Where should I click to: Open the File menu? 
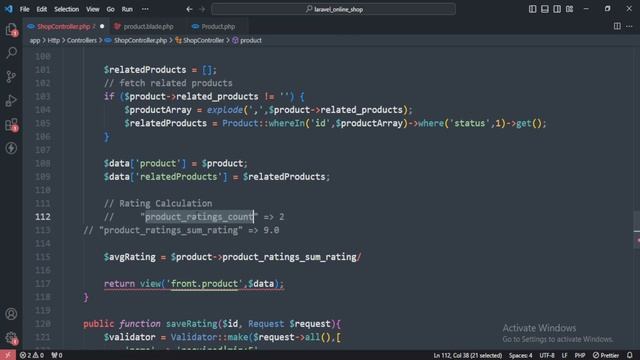tap(24, 9)
